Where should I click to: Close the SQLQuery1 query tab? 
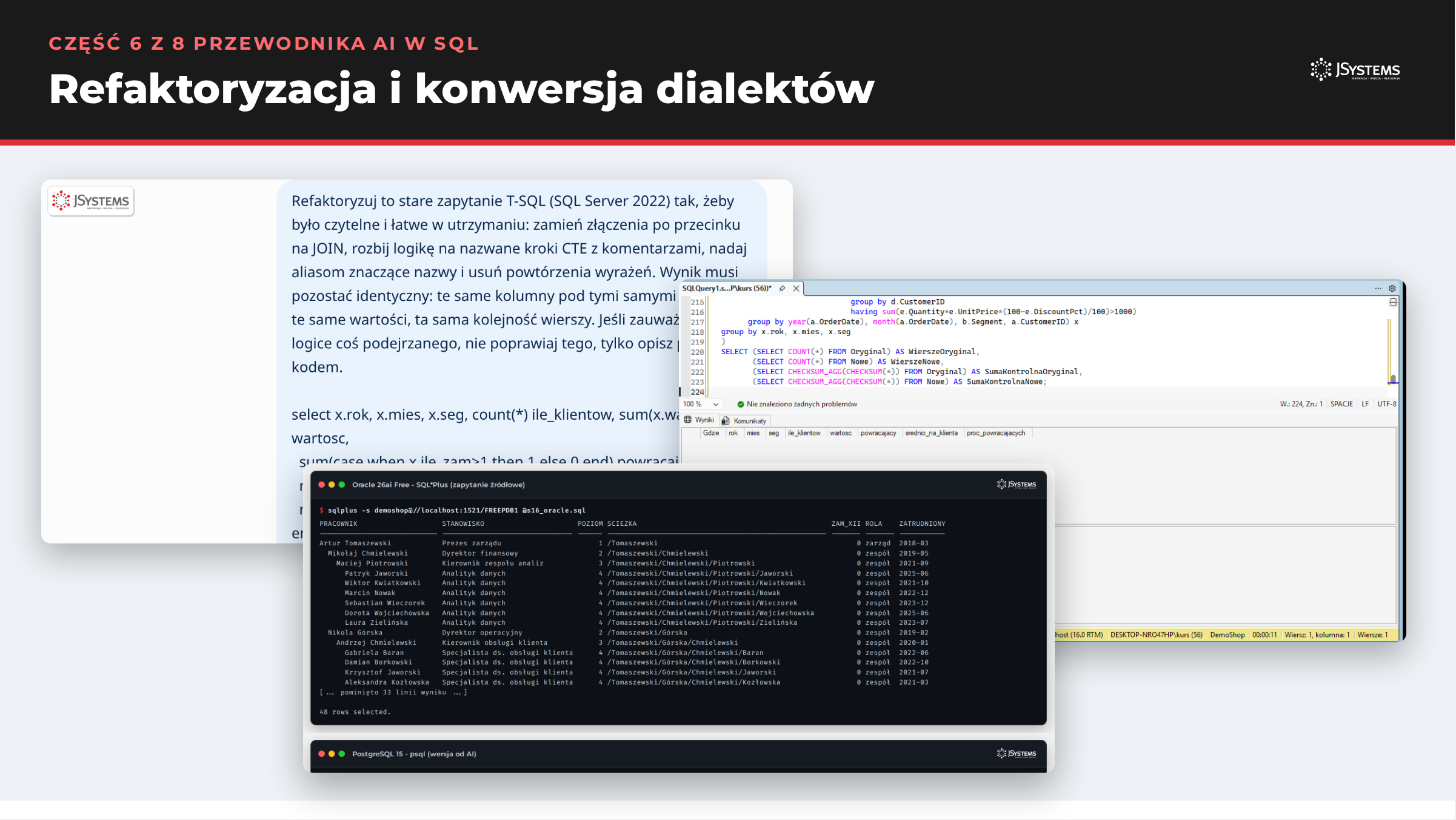tap(796, 289)
